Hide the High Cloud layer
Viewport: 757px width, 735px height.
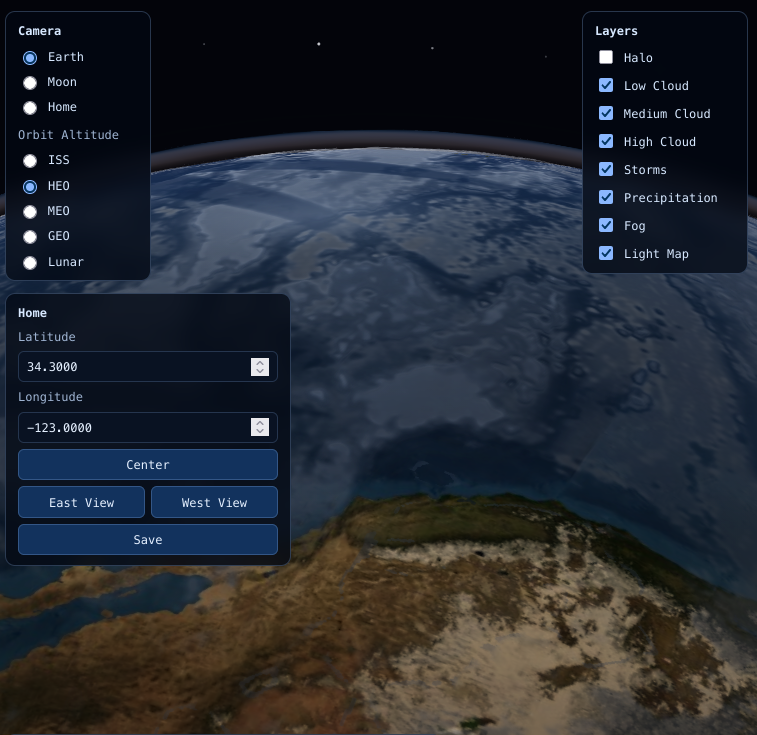(606, 142)
